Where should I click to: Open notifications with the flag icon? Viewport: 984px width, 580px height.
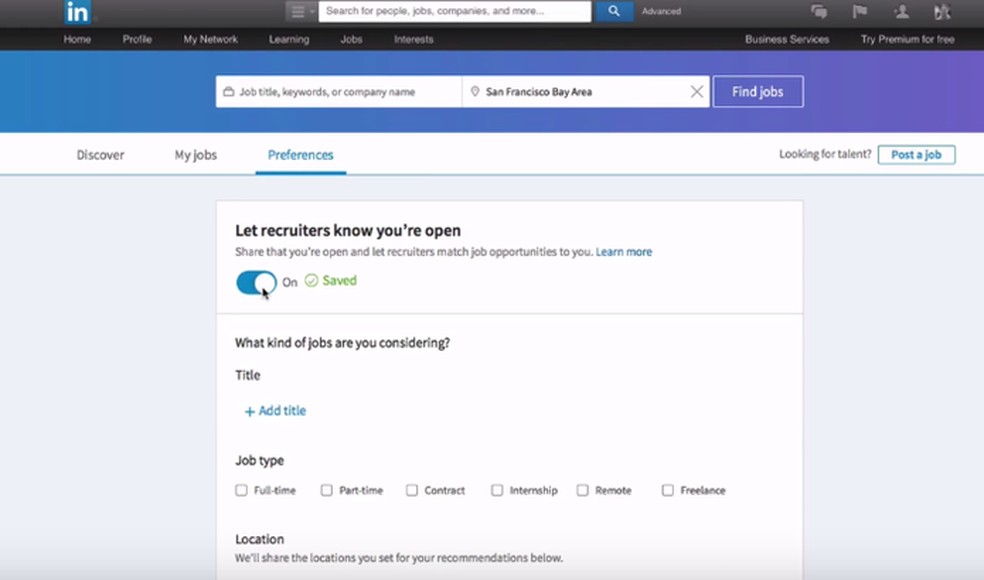(x=860, y=10)
